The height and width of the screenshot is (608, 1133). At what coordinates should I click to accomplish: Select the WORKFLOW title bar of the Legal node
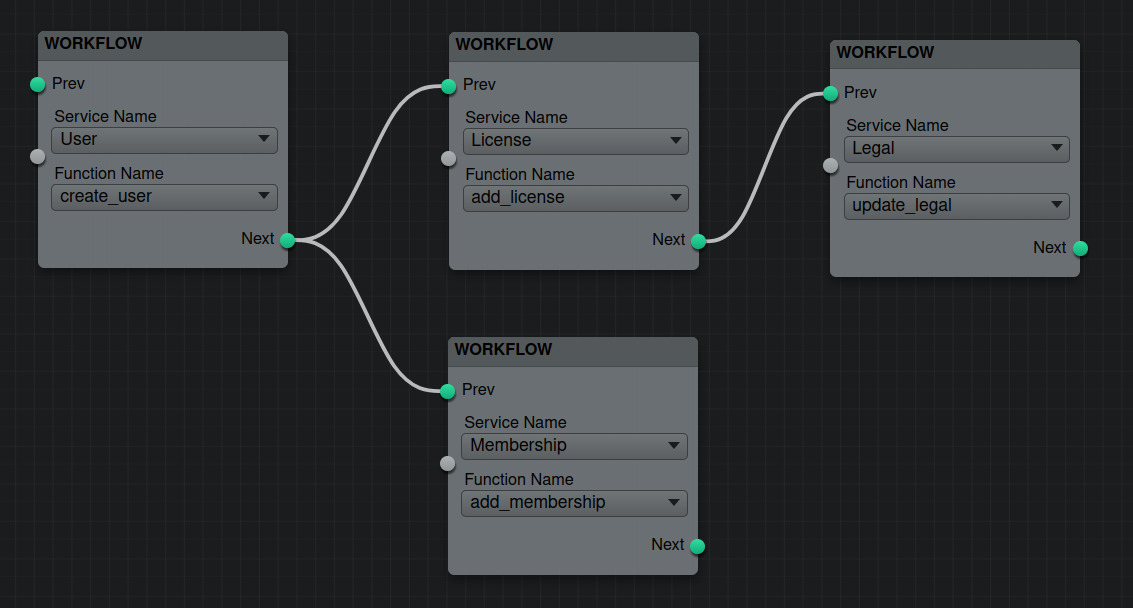coord(954,54)
